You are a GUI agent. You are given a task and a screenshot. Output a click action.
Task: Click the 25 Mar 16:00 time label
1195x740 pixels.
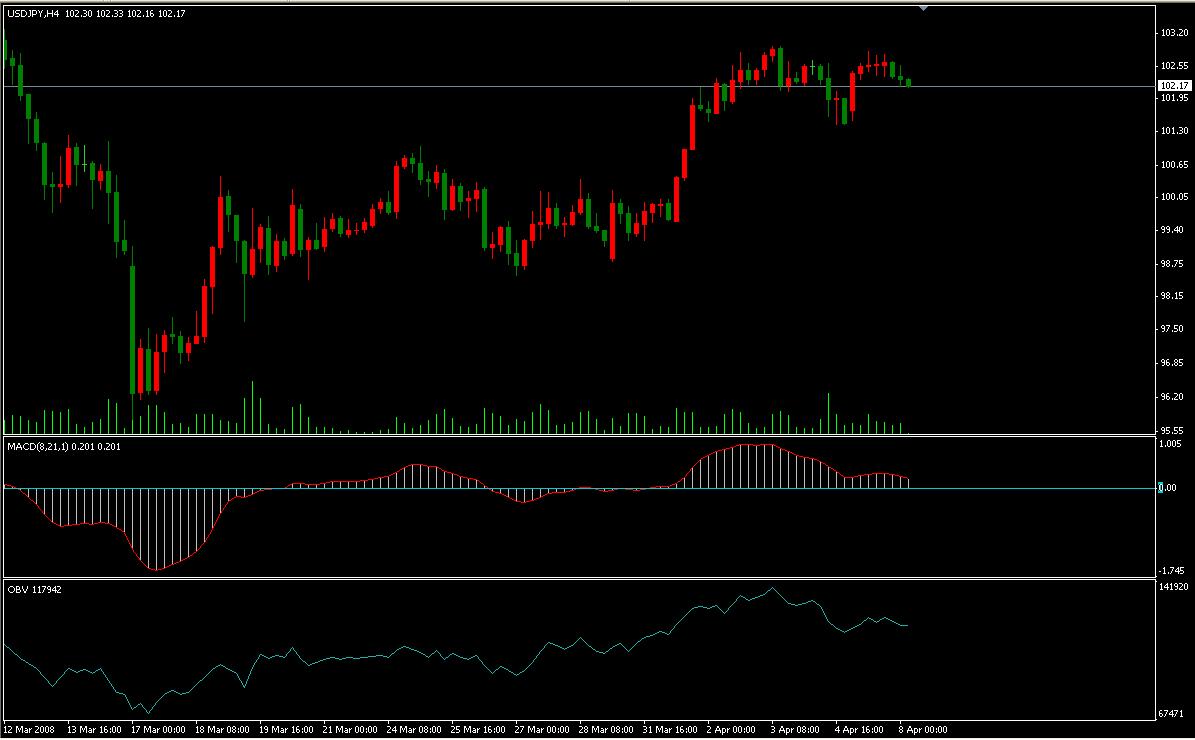coord(478,730)
